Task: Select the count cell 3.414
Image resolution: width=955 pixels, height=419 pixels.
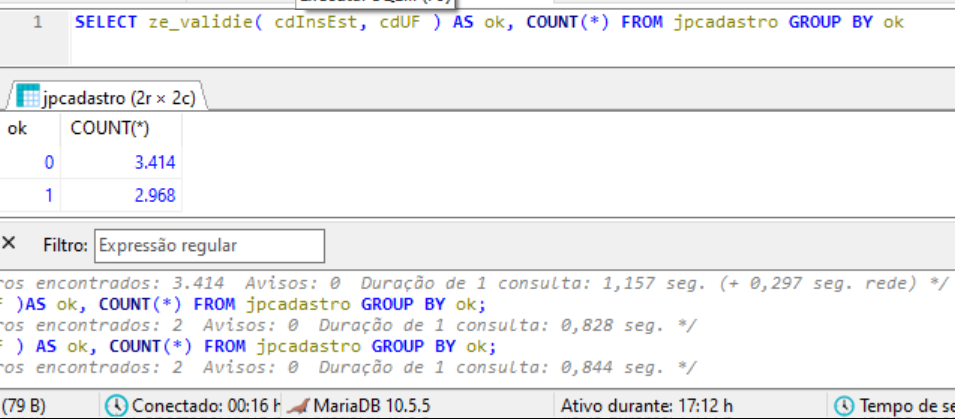Action: click(x=121, y=163)
